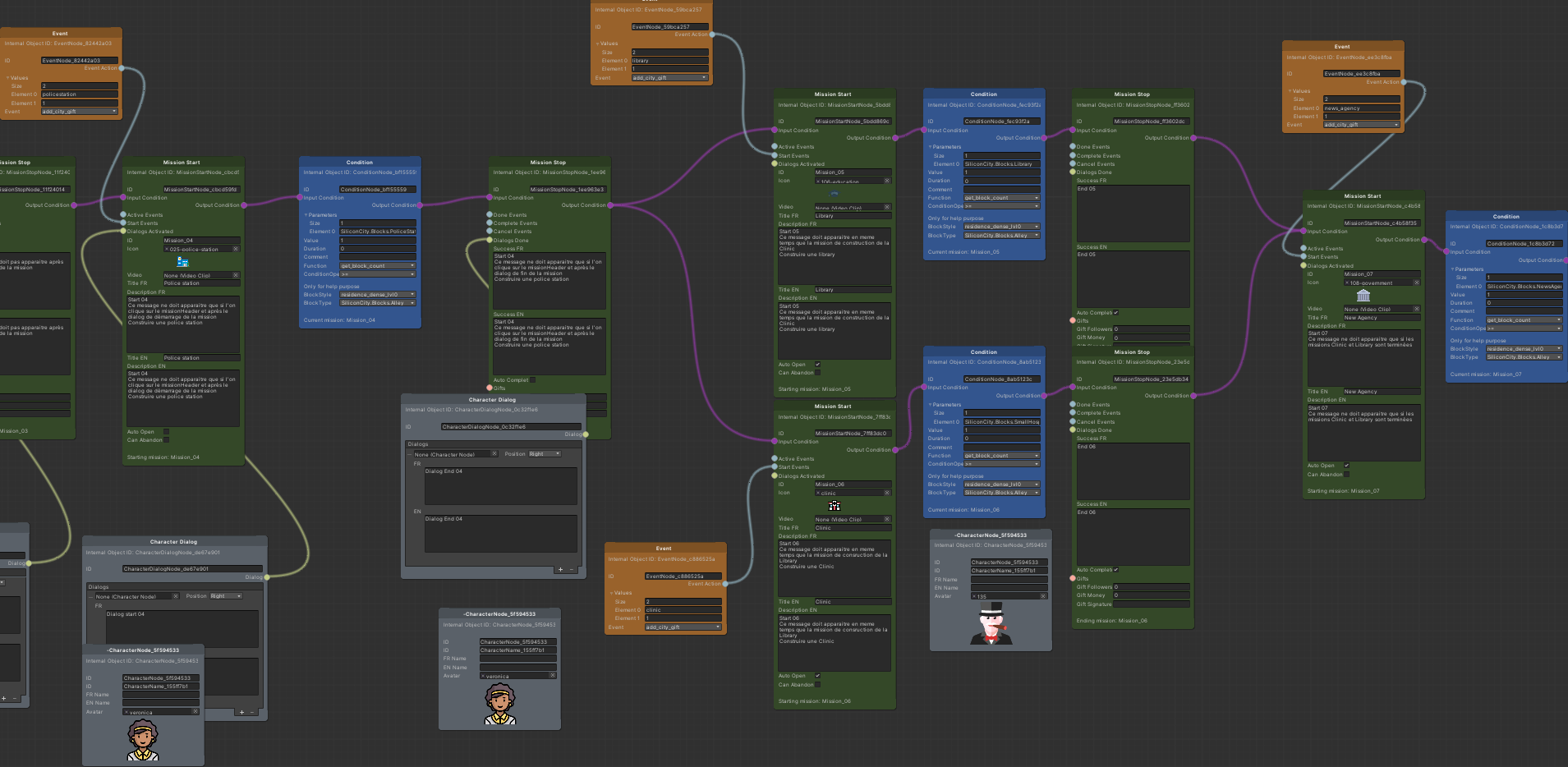Click the clinic icon preview in Mission_06
The height and width of the screenshot is (767, 1568).
pyautogui.click(x=835, y=506)
